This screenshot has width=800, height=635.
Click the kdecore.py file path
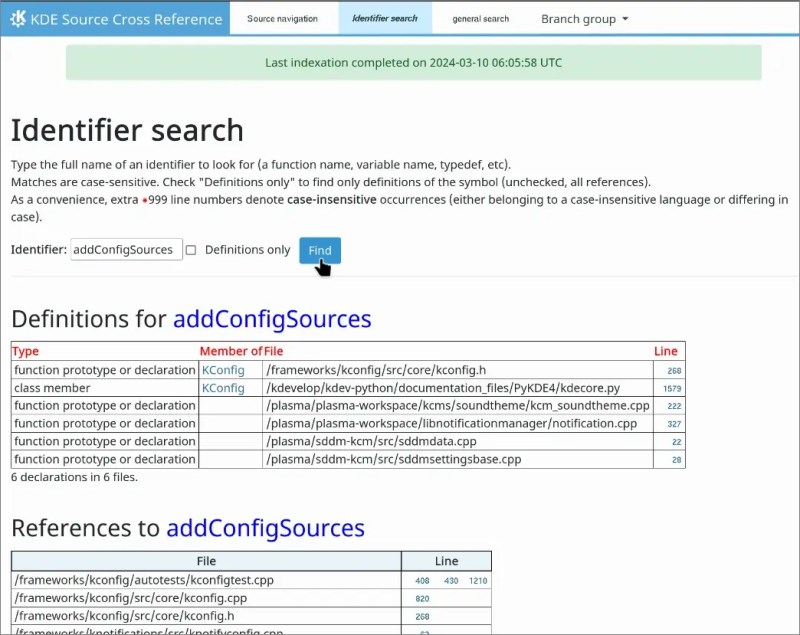click(443, 388)
